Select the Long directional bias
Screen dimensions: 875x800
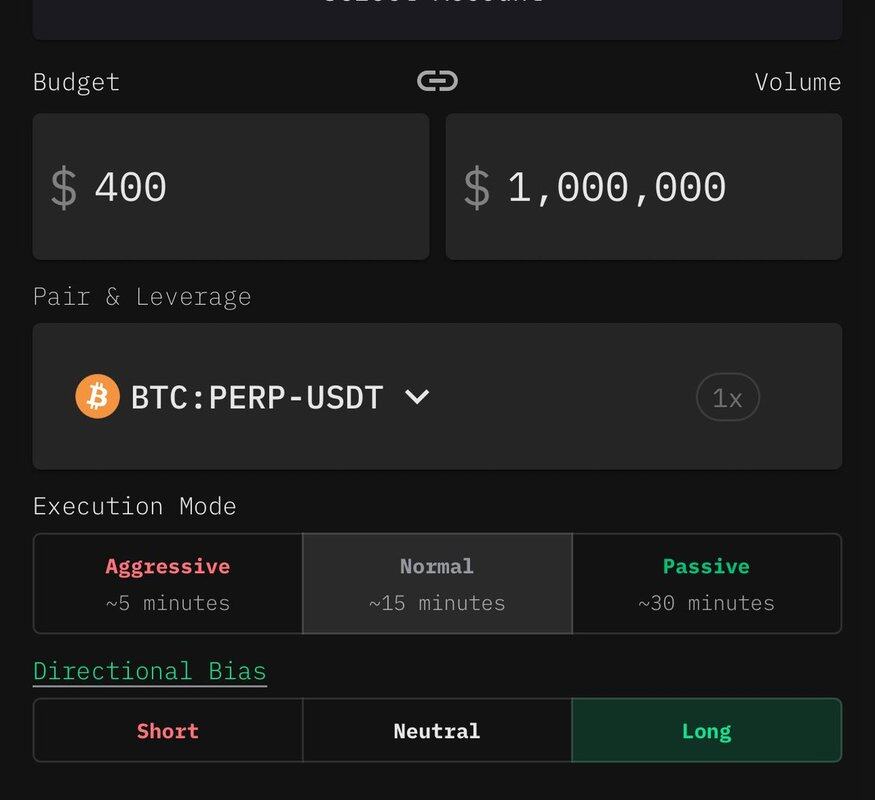(x=706, y=731)
